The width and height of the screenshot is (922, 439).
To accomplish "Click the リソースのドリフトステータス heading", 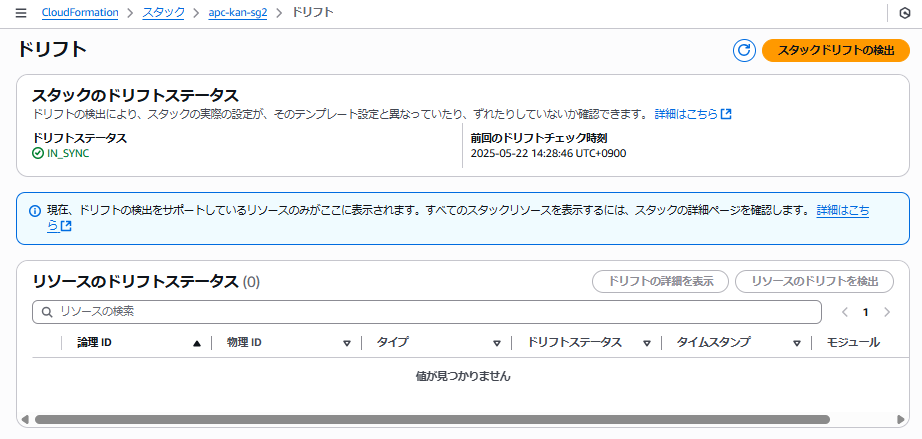I will [x=135, y=282].
